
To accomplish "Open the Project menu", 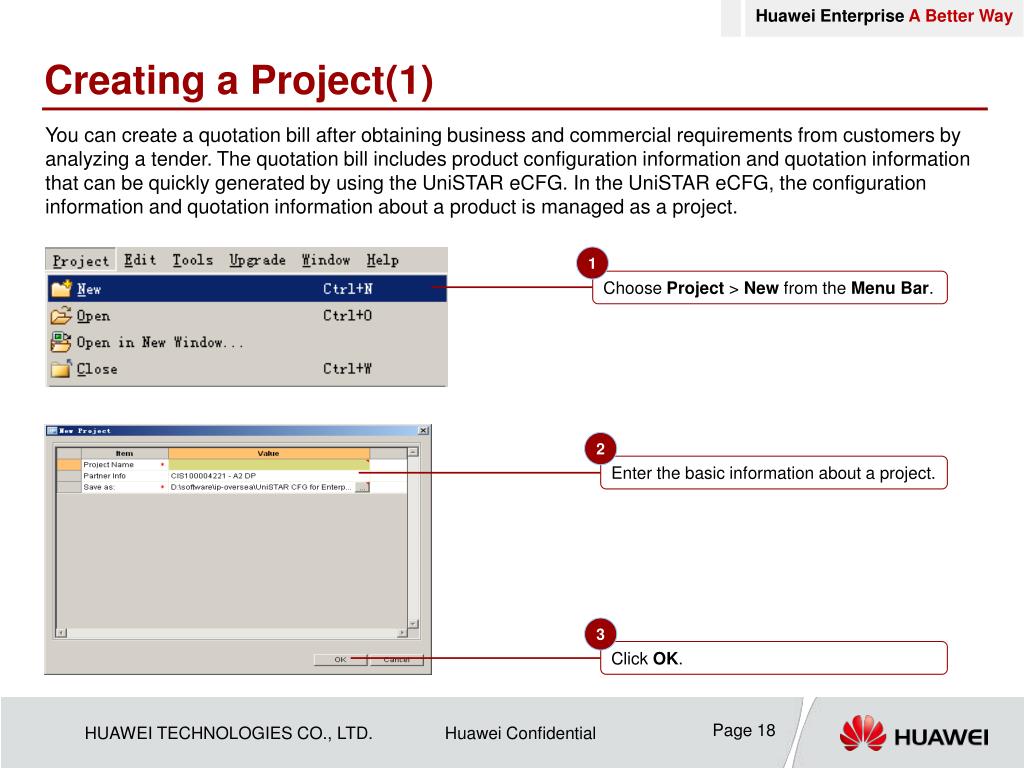I will click(x=81, y=261).
